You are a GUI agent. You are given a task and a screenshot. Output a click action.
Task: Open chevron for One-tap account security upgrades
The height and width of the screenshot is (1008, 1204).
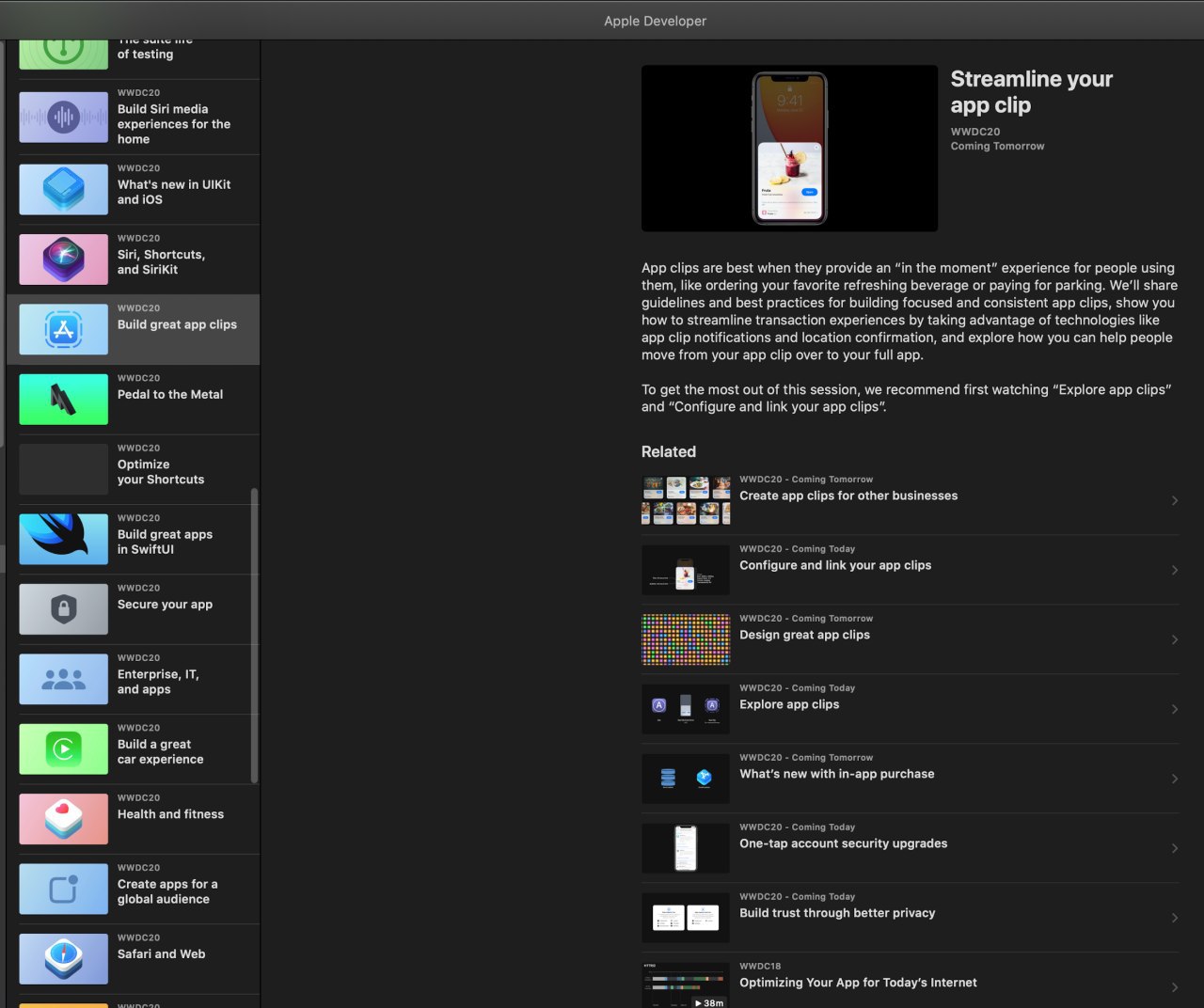pyautogui.click(x=1175, y=848)
